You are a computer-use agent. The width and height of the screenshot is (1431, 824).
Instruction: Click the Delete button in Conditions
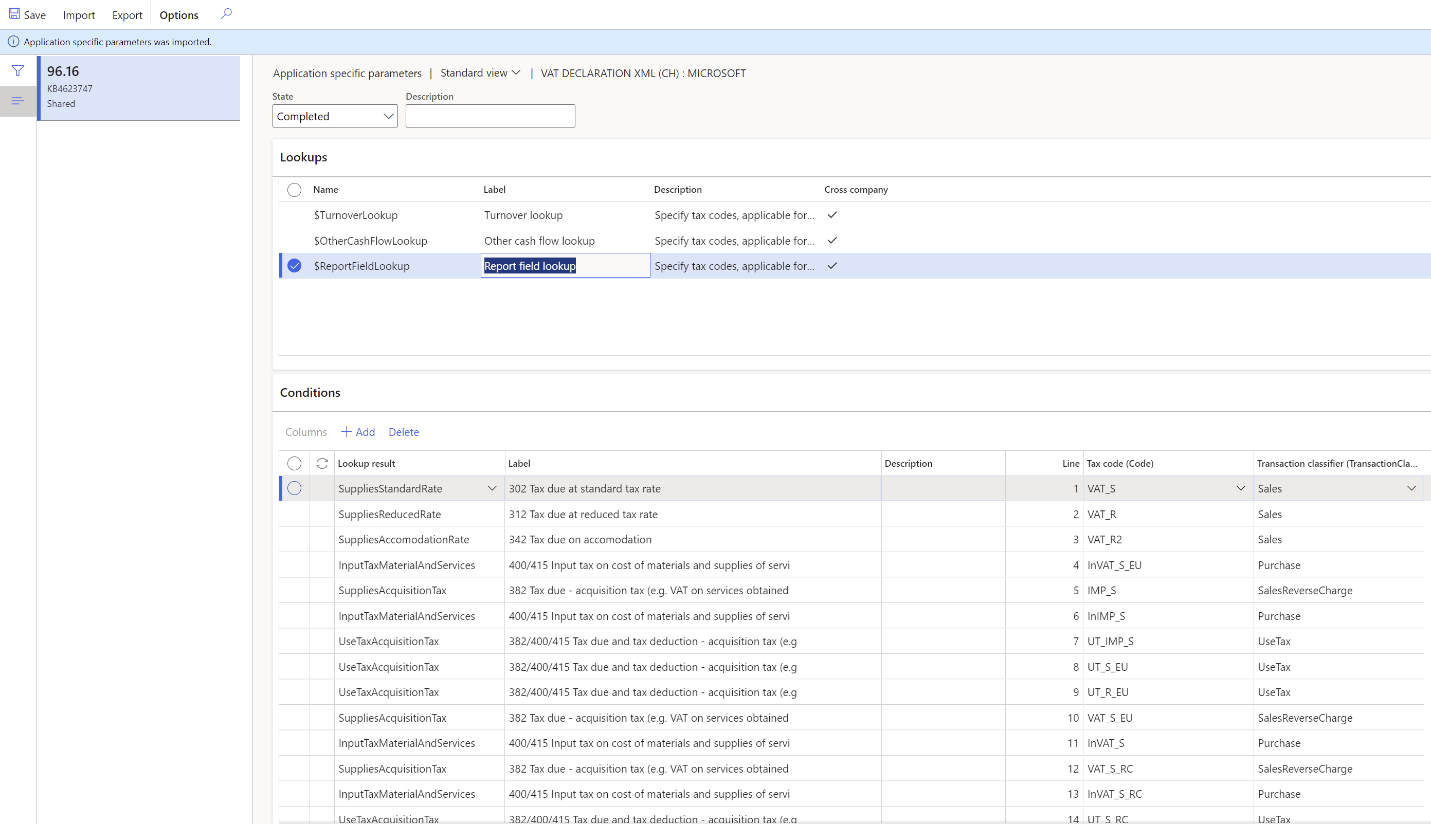[404, 432]
